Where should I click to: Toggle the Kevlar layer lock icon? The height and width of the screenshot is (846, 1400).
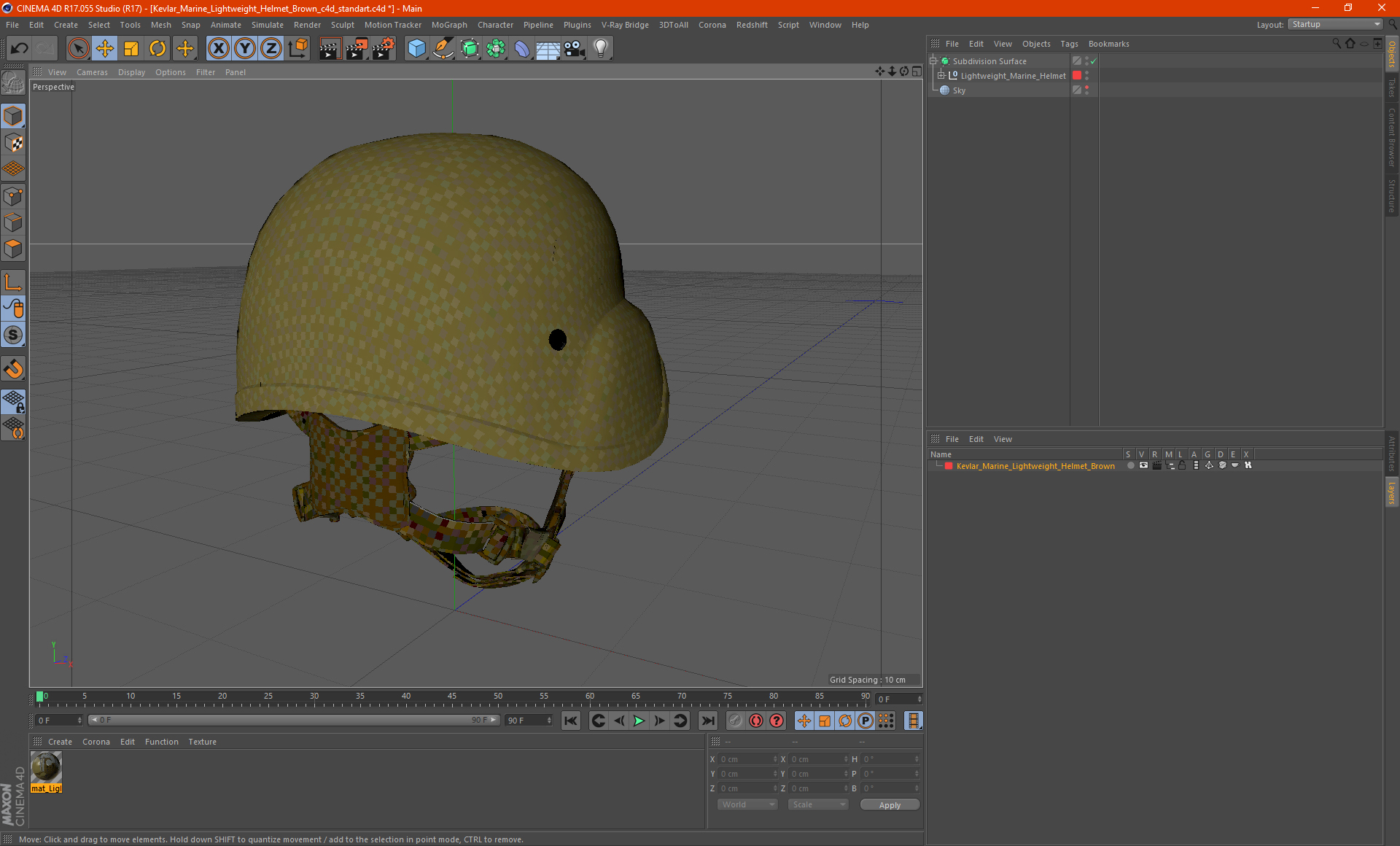tap(1182, 466)
